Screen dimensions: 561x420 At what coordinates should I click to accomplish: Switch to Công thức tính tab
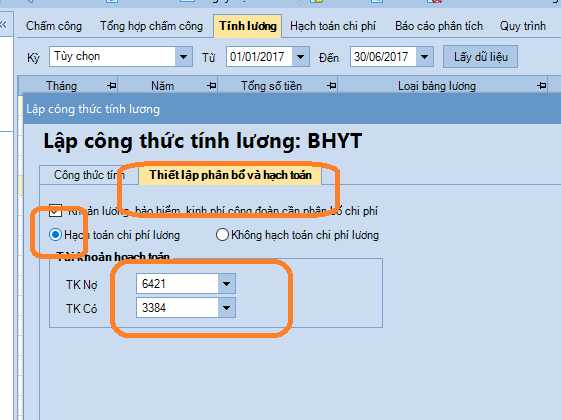tap(89, 175)
